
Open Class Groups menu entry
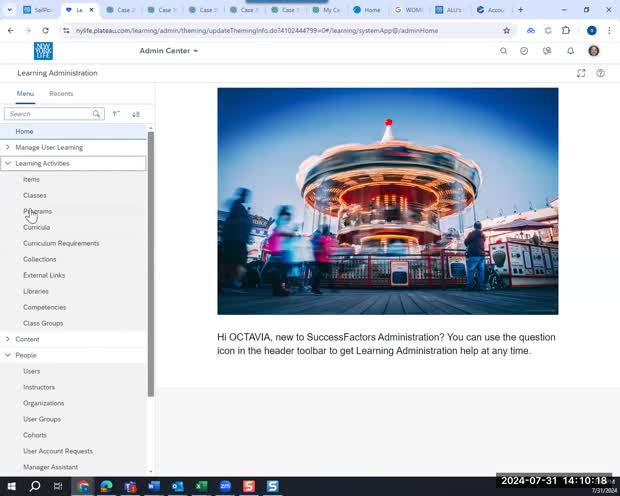click(43, 323)
